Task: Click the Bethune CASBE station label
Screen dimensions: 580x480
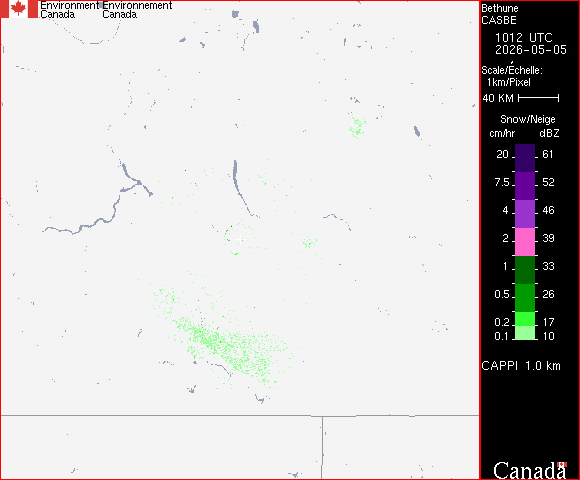Action: (500, 14)
